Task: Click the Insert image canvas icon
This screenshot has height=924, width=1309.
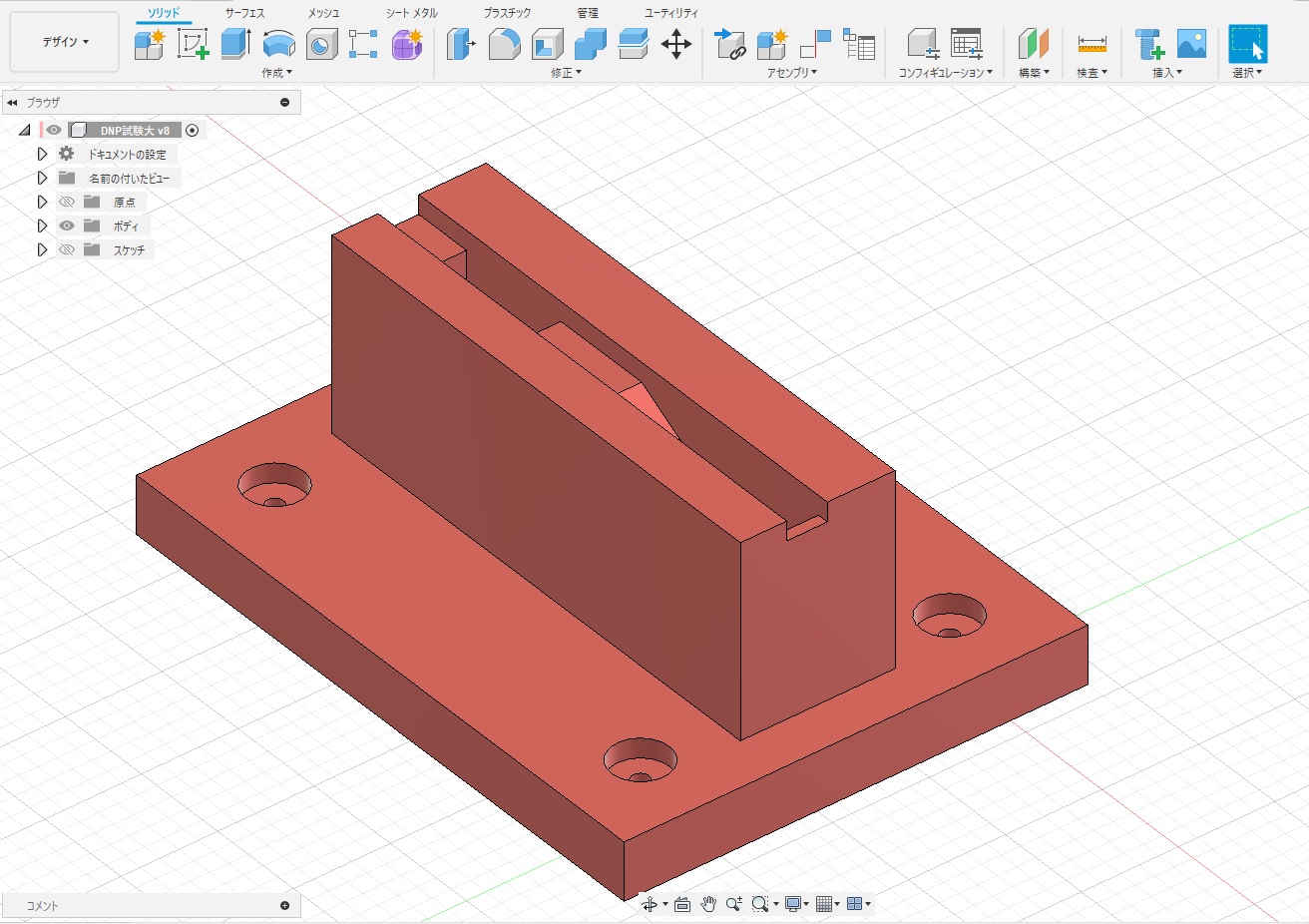Action: click(x=1191, y=44)
